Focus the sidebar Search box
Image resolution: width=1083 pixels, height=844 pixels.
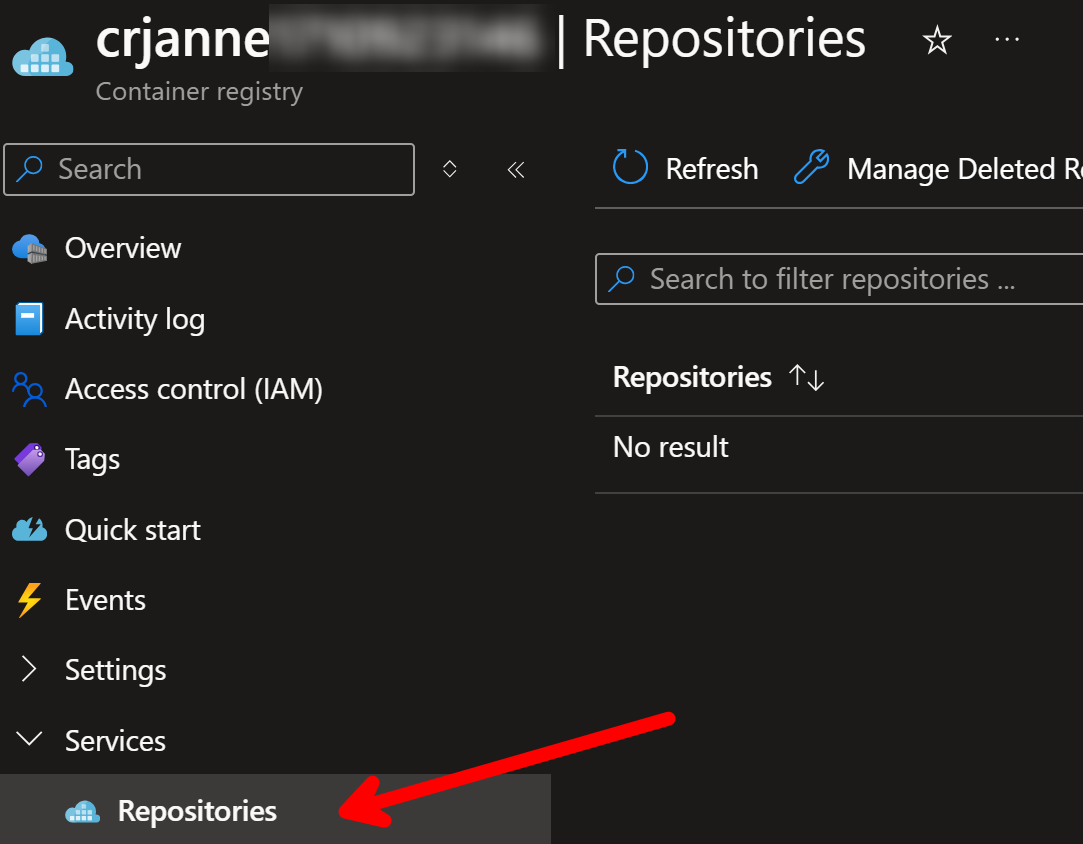[209, 169]
